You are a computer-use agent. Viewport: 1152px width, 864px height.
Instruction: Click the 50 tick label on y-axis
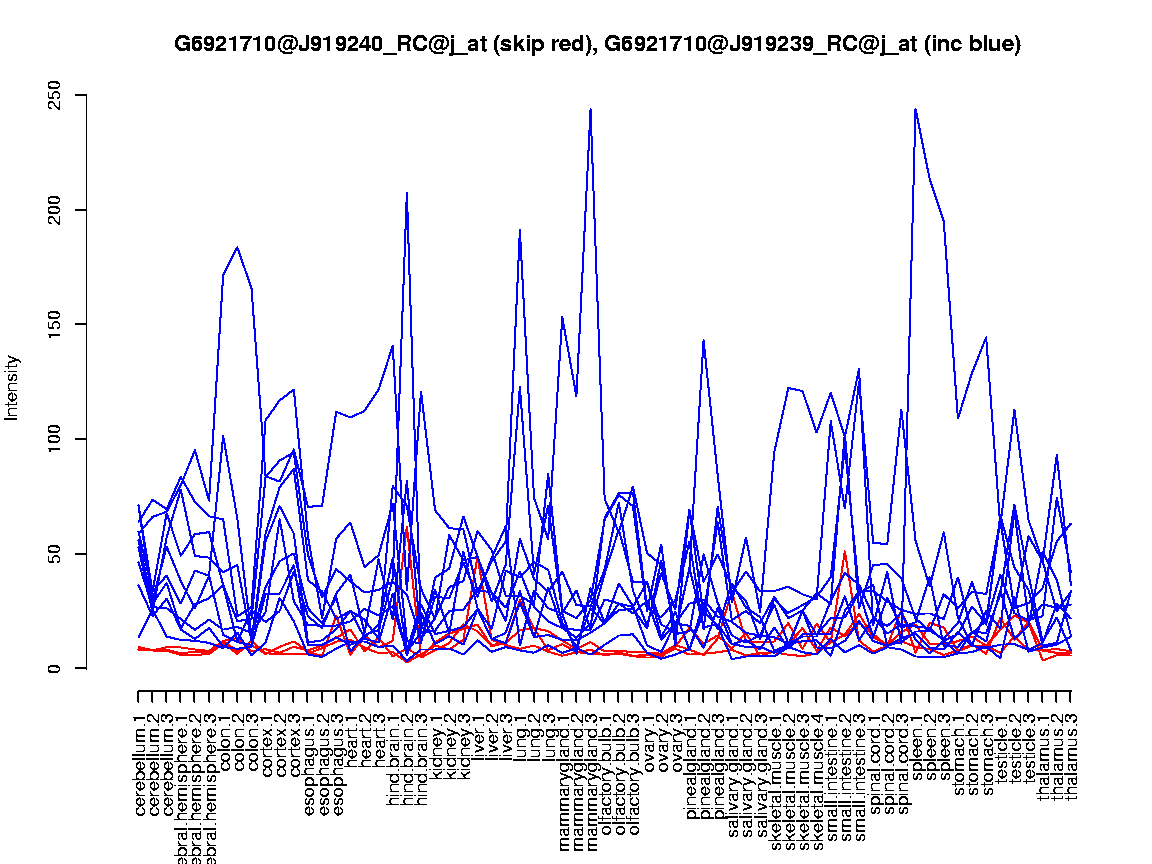tap(66, 553)
